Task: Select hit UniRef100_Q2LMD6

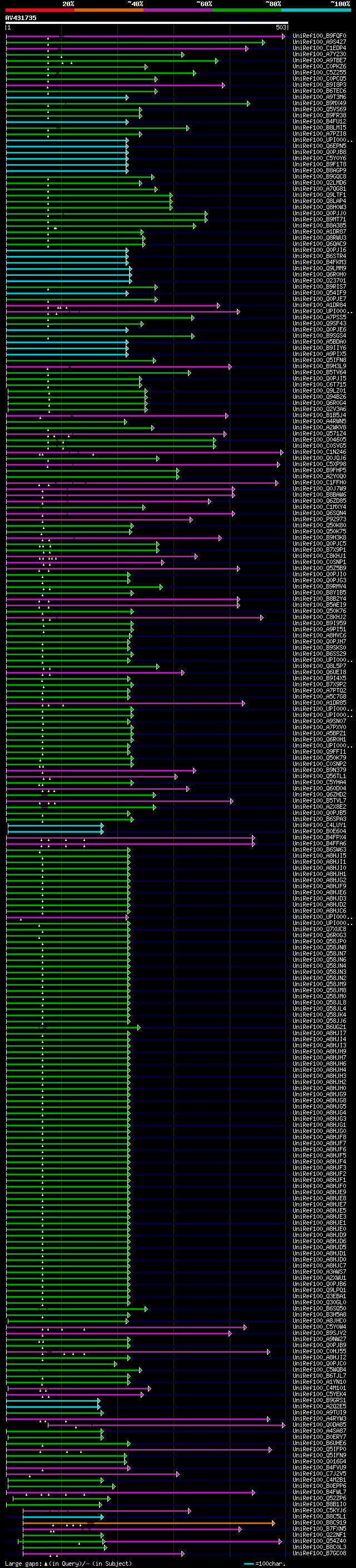Action: pos(319,182)
